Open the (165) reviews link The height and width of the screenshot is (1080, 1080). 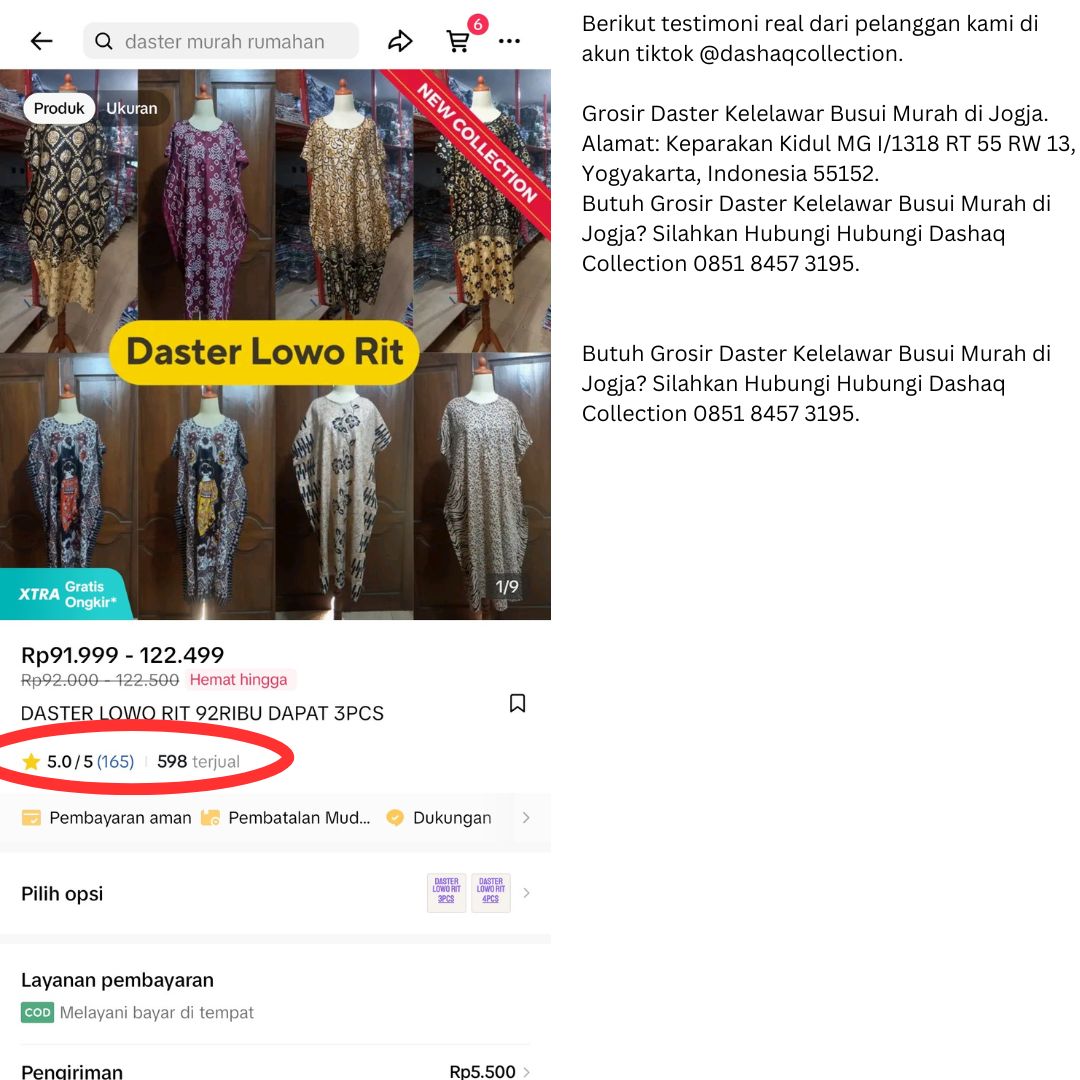click(115, 761)
